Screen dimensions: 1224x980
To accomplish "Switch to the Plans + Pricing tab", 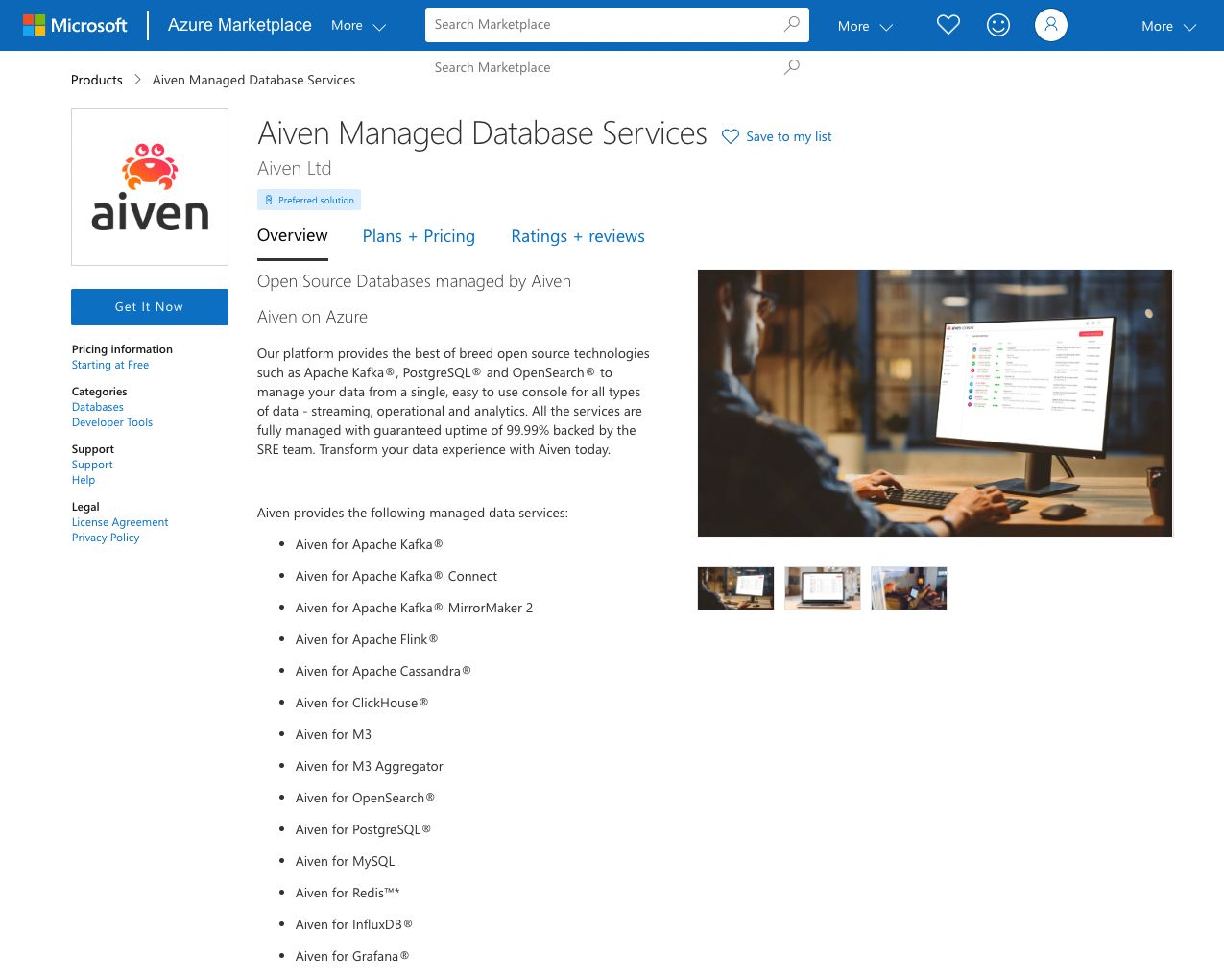I will (x=419, y=236).
